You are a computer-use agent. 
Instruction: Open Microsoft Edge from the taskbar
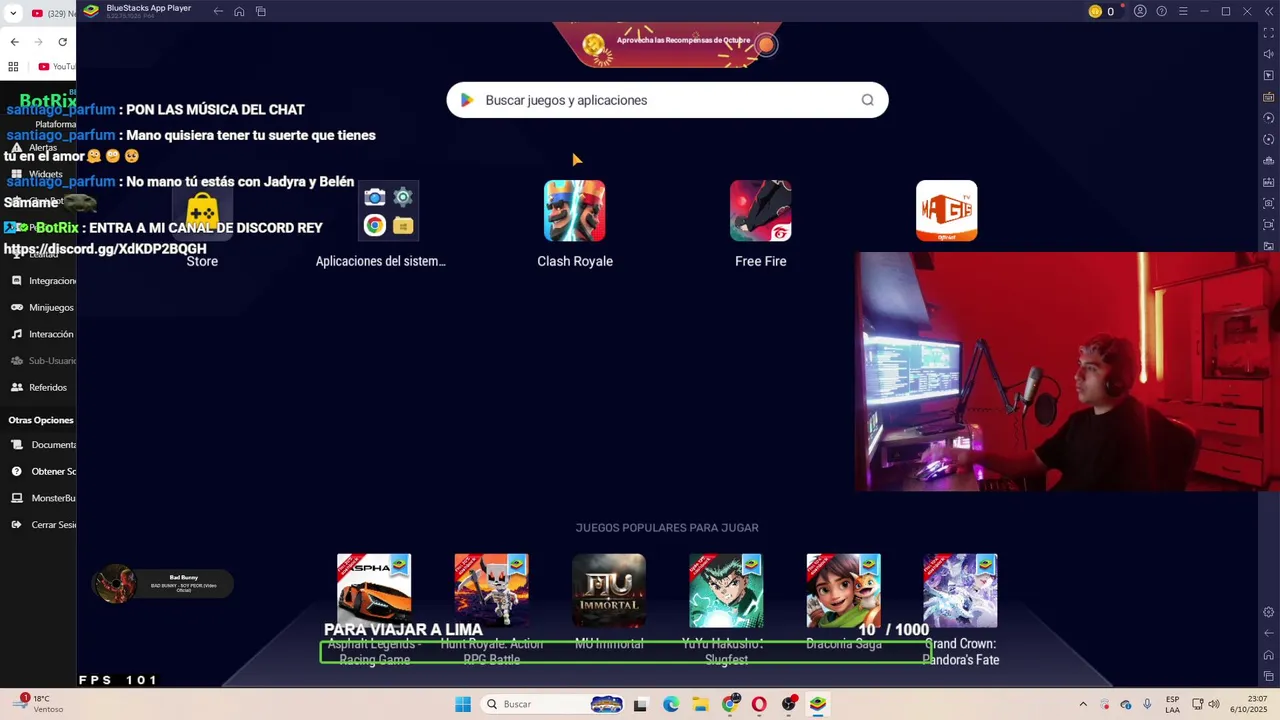[671, 704]
